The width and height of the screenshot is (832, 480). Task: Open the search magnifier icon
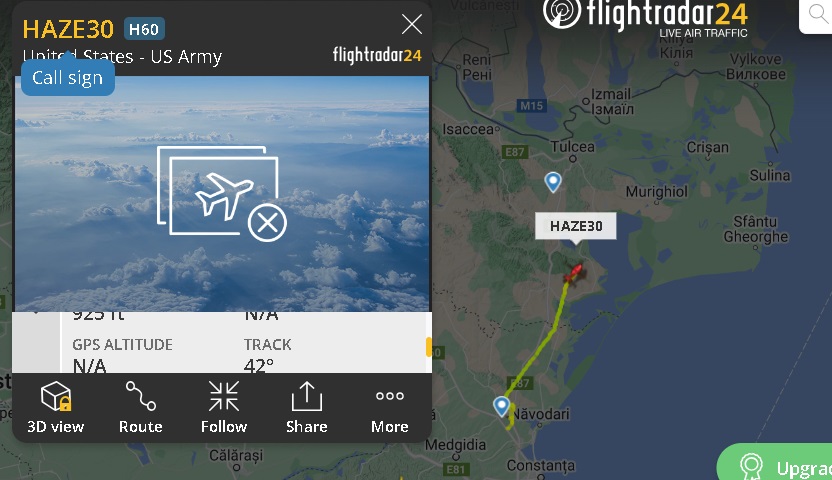(818, 14)
